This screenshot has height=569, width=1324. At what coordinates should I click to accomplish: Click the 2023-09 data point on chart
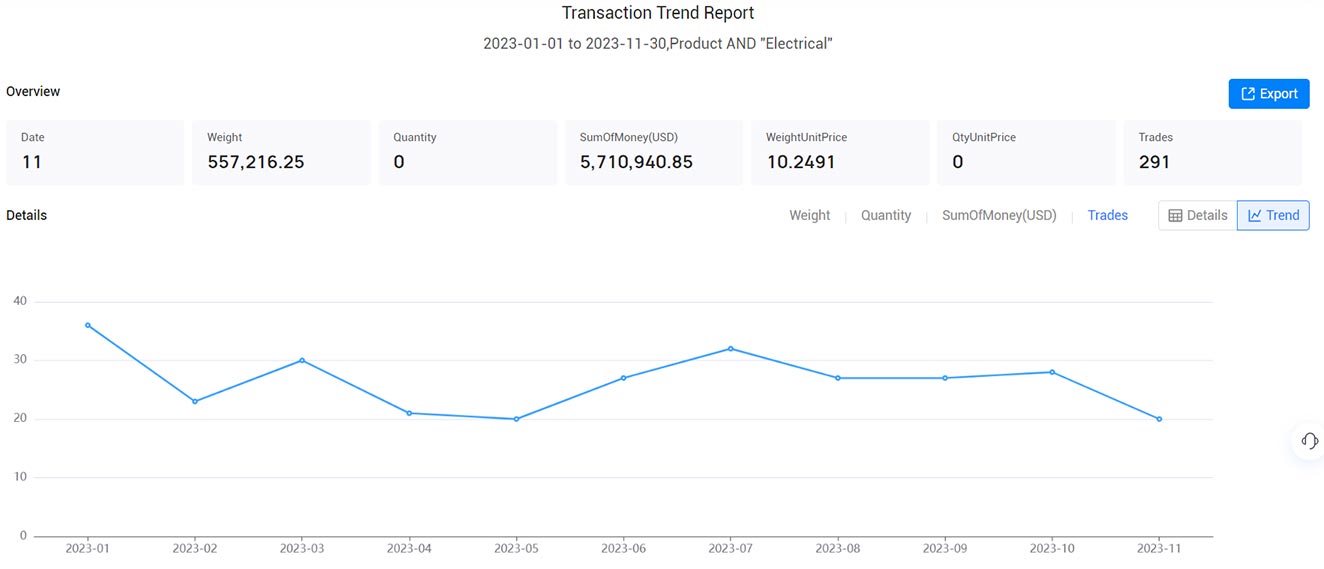945,378
